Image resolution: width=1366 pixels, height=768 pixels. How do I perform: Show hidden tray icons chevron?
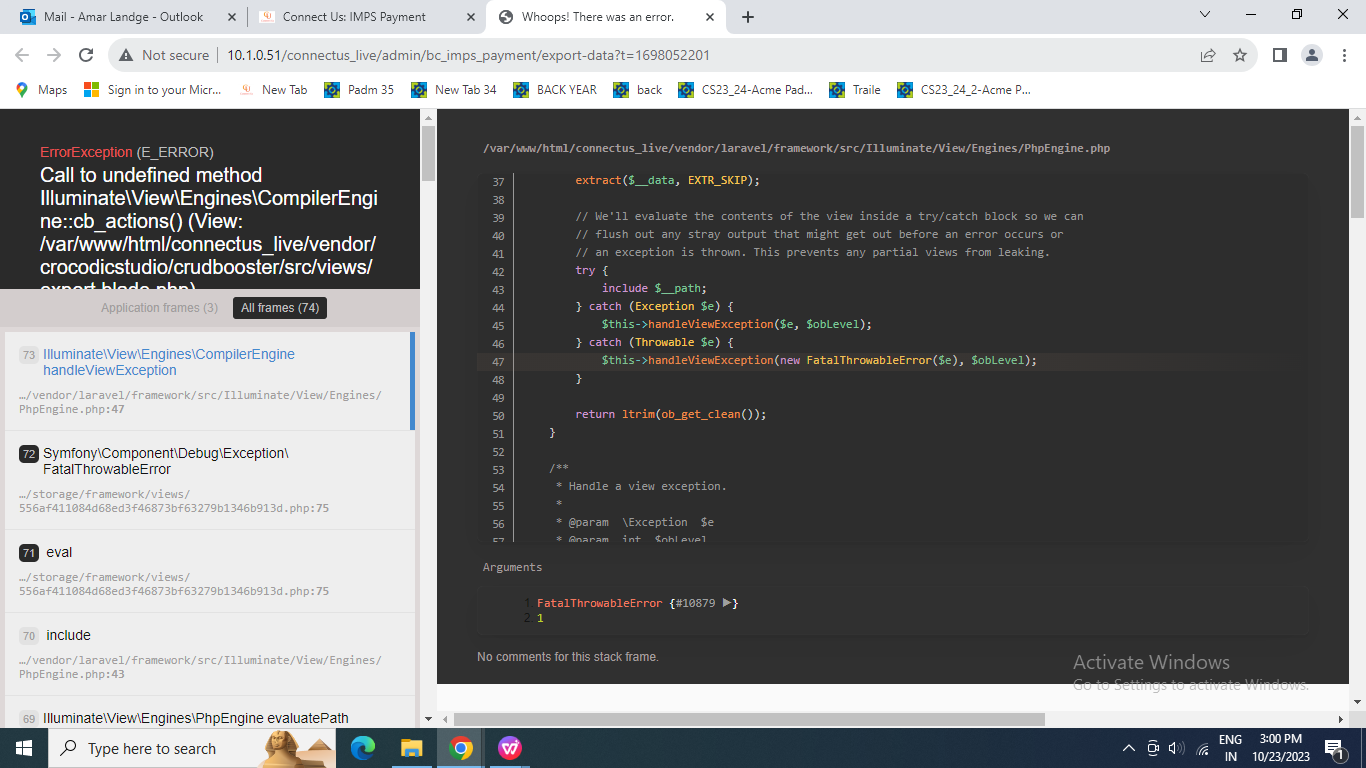point(1129,748)
